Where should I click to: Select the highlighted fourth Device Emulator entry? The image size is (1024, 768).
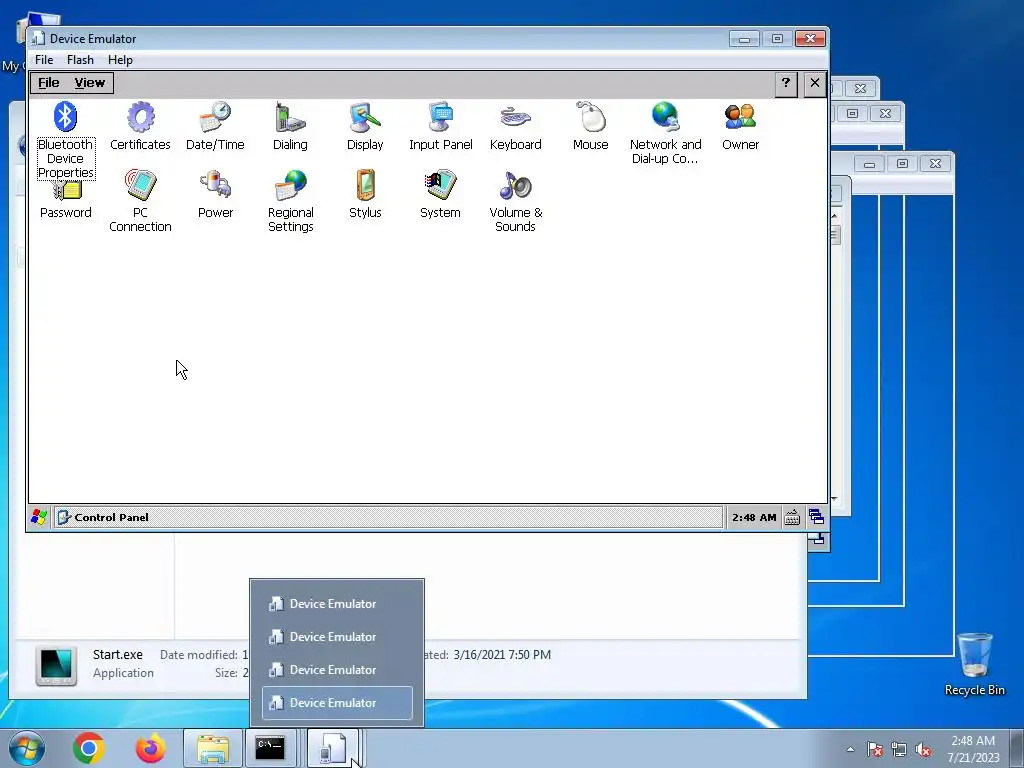tap(337, 703)
